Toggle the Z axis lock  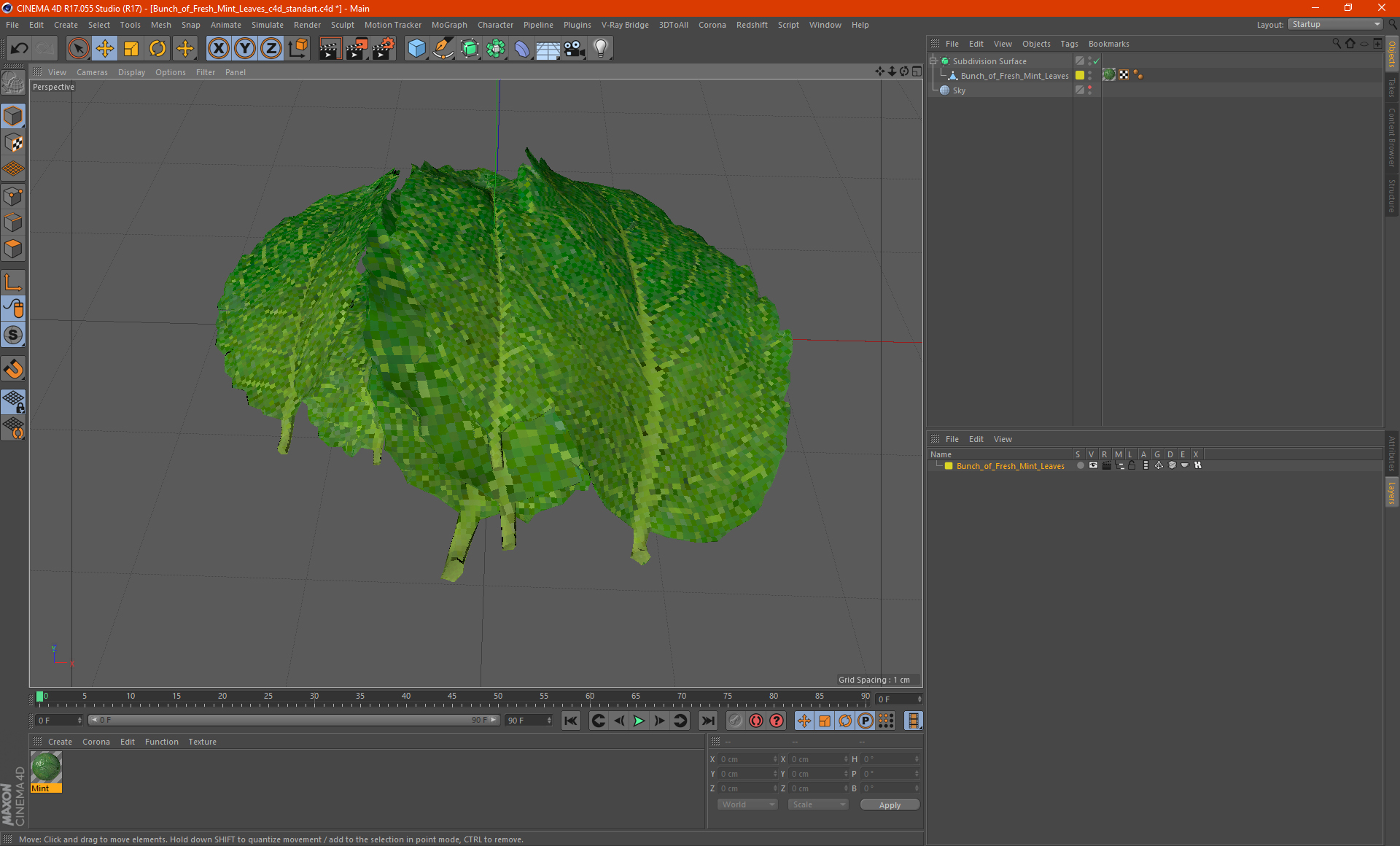point(271,49)
